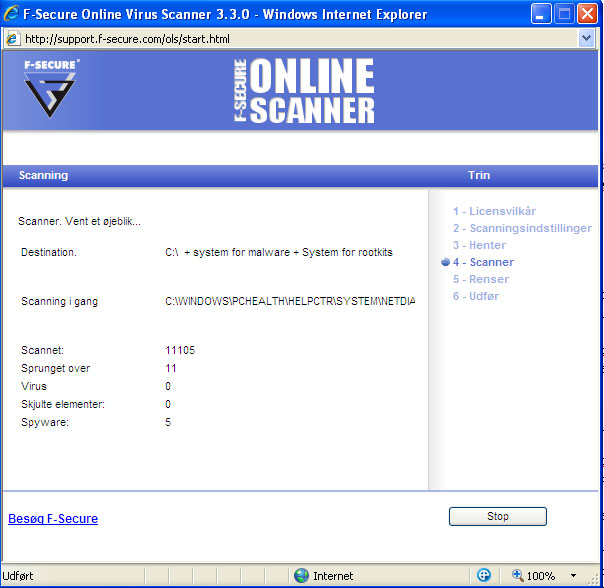The image size is (604, 588).
Task: Click the Internet zone label
Action: pyautogui.click(x=333, y=576)
